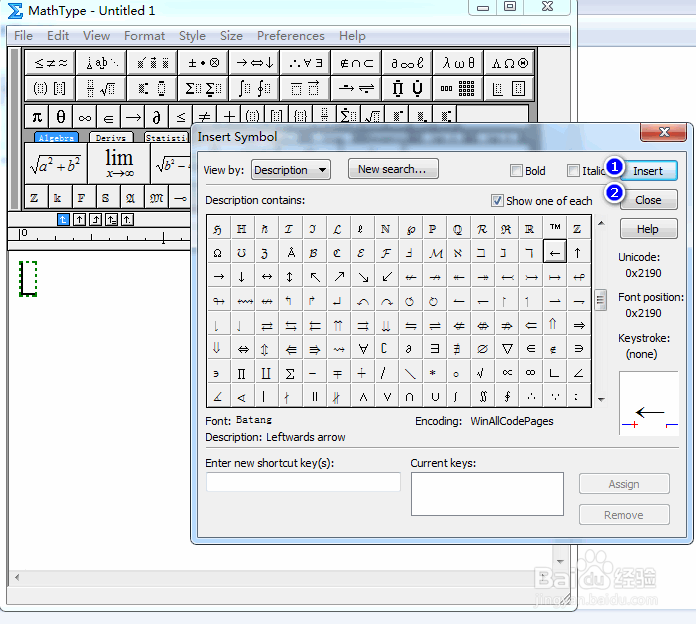Open the matrix templates palette
The height and width of the screenshot is (624, 696).
point(459,88)
